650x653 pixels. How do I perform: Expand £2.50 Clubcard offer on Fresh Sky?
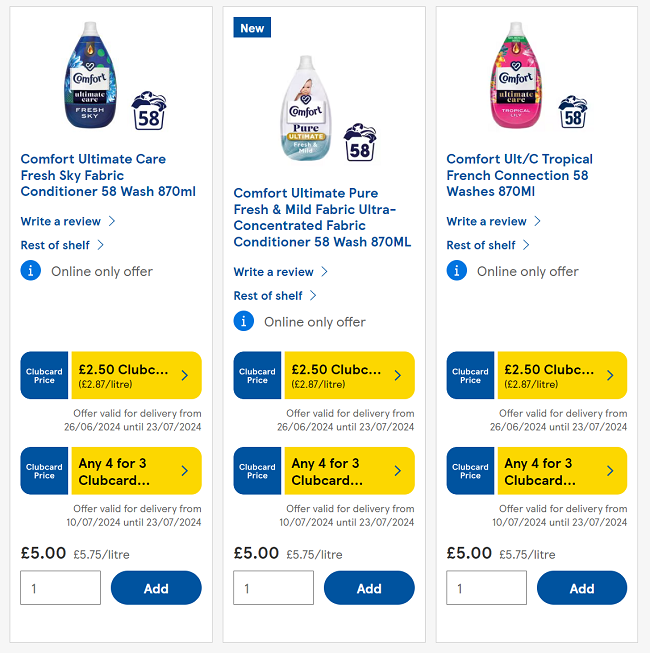136,376
